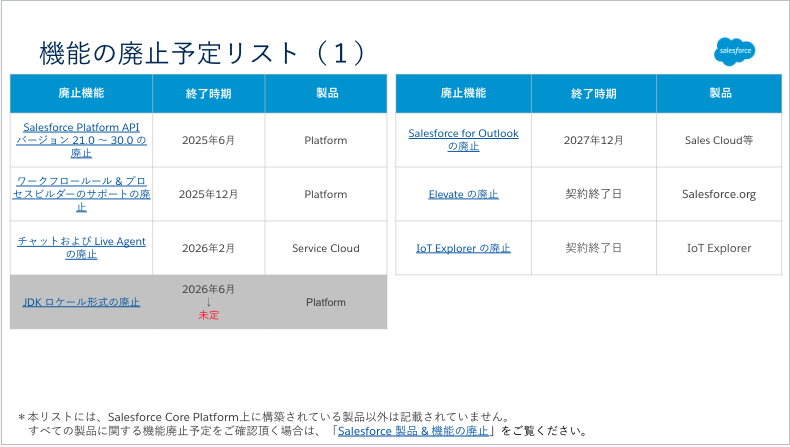Open the Salesforce Platform API バージョン 21.0～30.0 の廃止 link
The width and height of the screenshot is (790, 447).
click(x=81, y=140)
